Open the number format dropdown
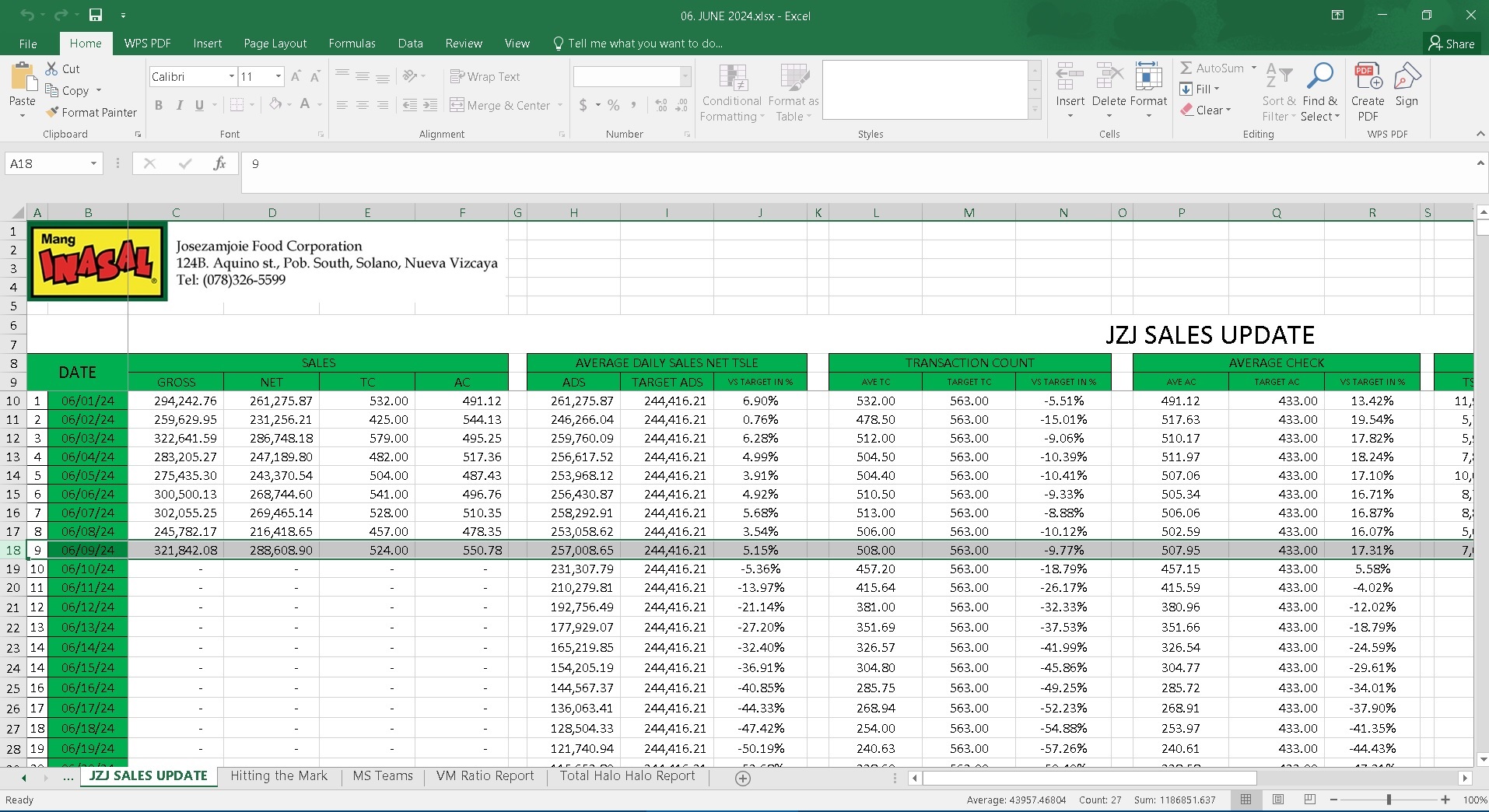 685,76
